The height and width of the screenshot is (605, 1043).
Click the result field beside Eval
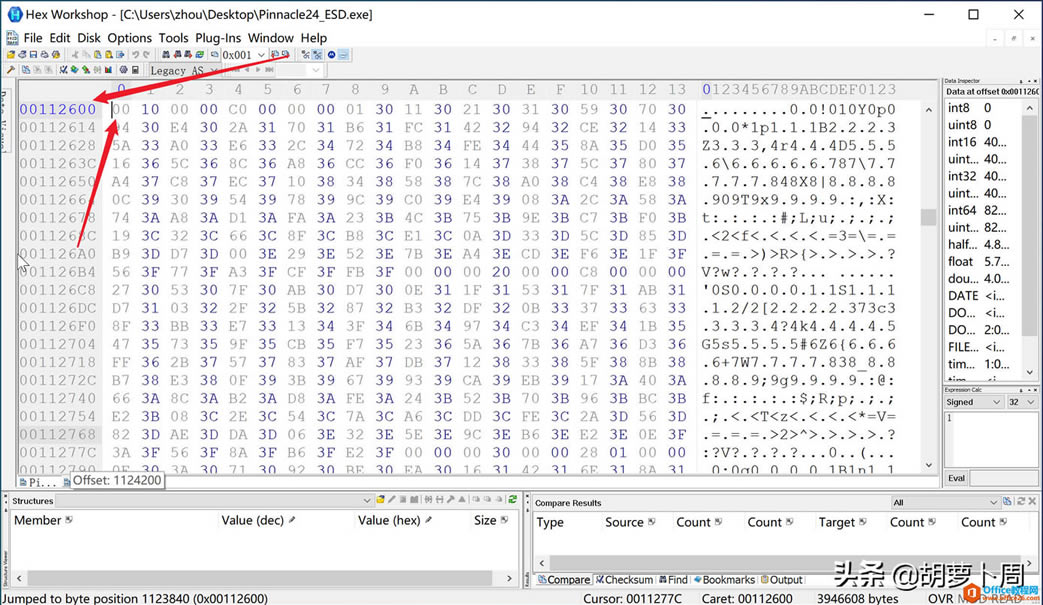click(1004, 478)
